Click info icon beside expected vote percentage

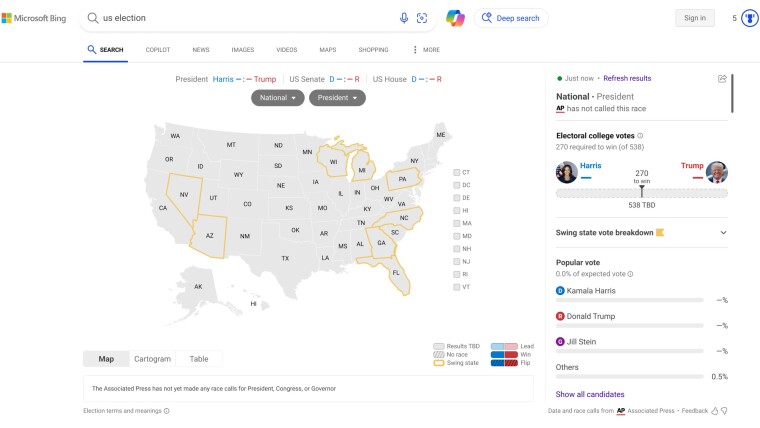pyautogui.click(x=631, y=274)
